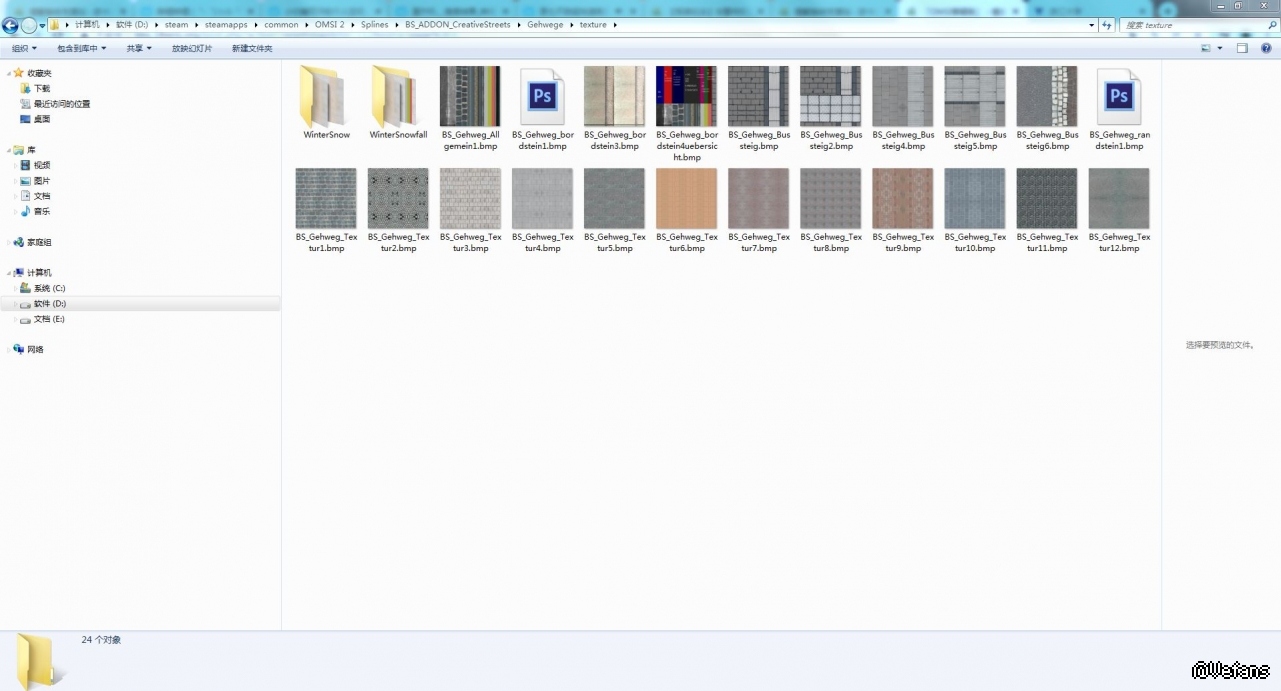Select BS_Gehweg_randstein1.bmp Photoshop file icon
Image resolution: width=1281 pixels, height=691 pixels.
1119,97
